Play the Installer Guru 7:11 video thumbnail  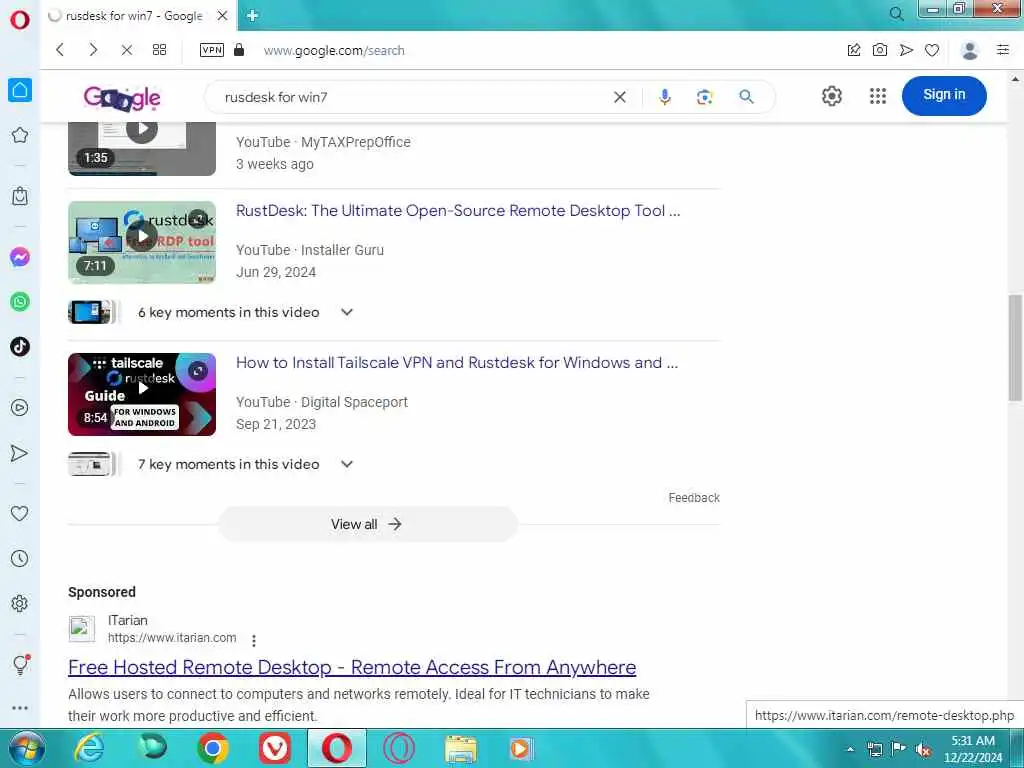click(142, 242)
